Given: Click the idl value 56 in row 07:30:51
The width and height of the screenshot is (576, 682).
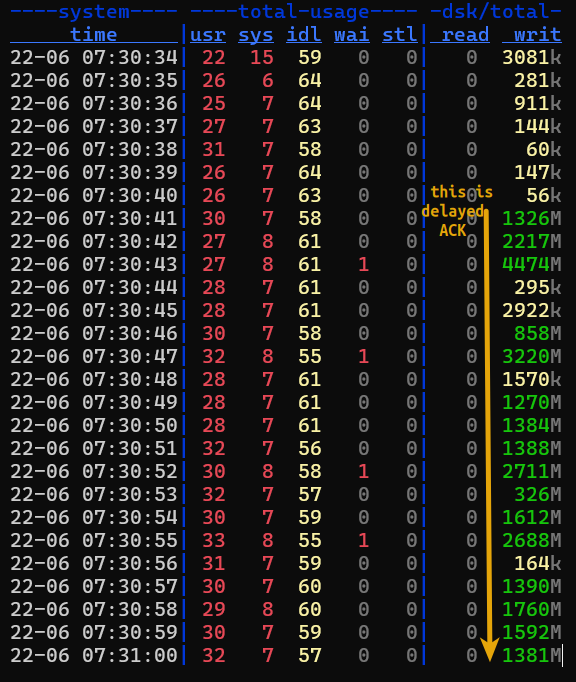Looking at the screenshot, I should point(310,448).
